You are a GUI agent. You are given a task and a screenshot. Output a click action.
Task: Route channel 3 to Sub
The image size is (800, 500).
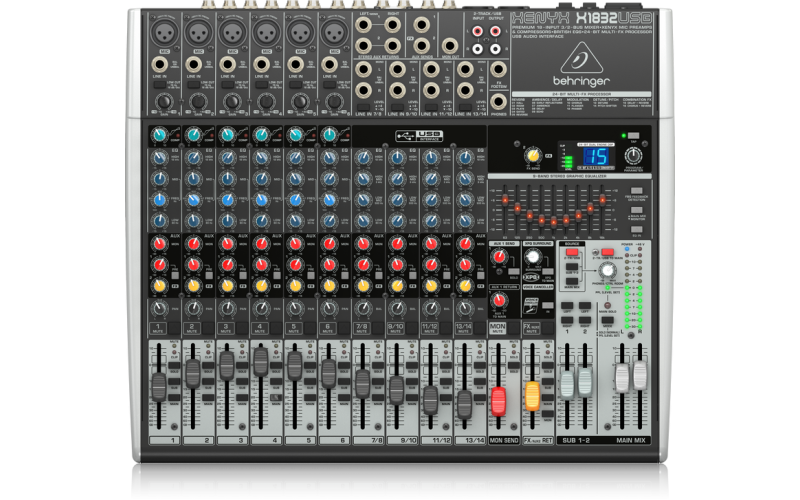coord(242,381)
